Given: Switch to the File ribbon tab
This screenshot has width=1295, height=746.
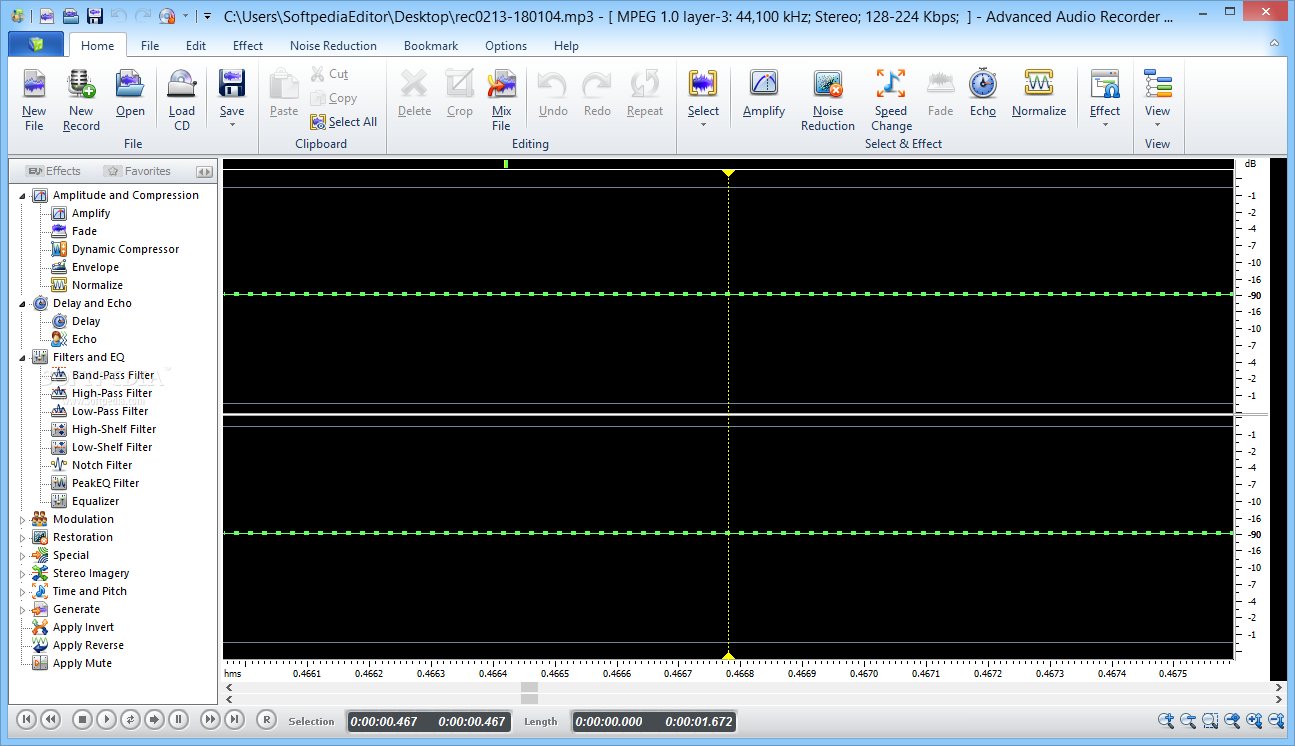Looking at the screenshot, I should click(150, 46).
